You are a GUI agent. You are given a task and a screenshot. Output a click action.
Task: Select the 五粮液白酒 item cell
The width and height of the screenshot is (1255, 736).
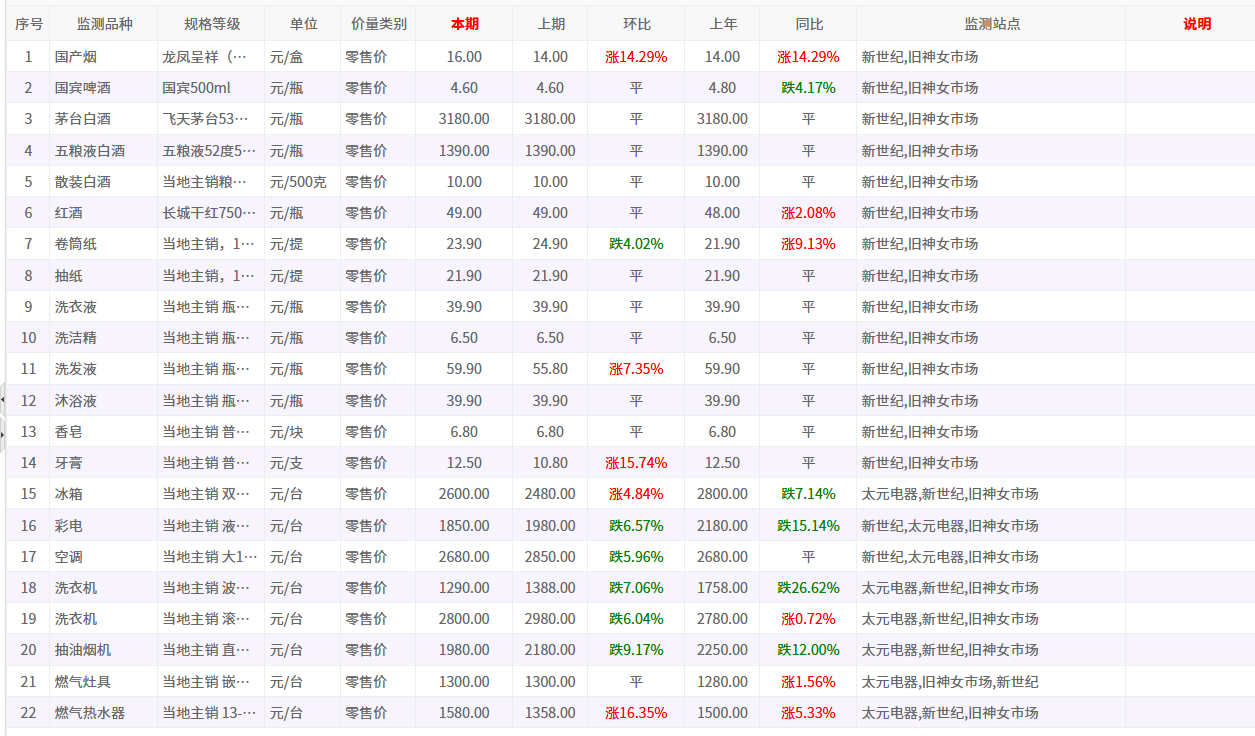click(104, 151)
